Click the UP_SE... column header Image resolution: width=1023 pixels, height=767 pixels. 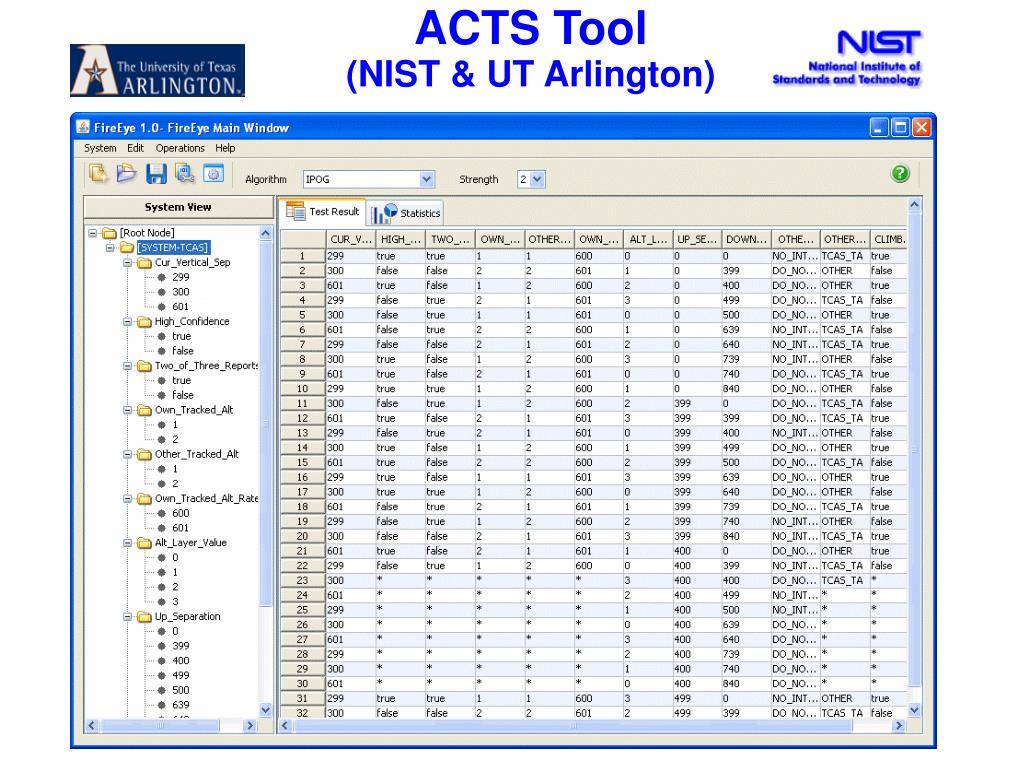(697, 239)
